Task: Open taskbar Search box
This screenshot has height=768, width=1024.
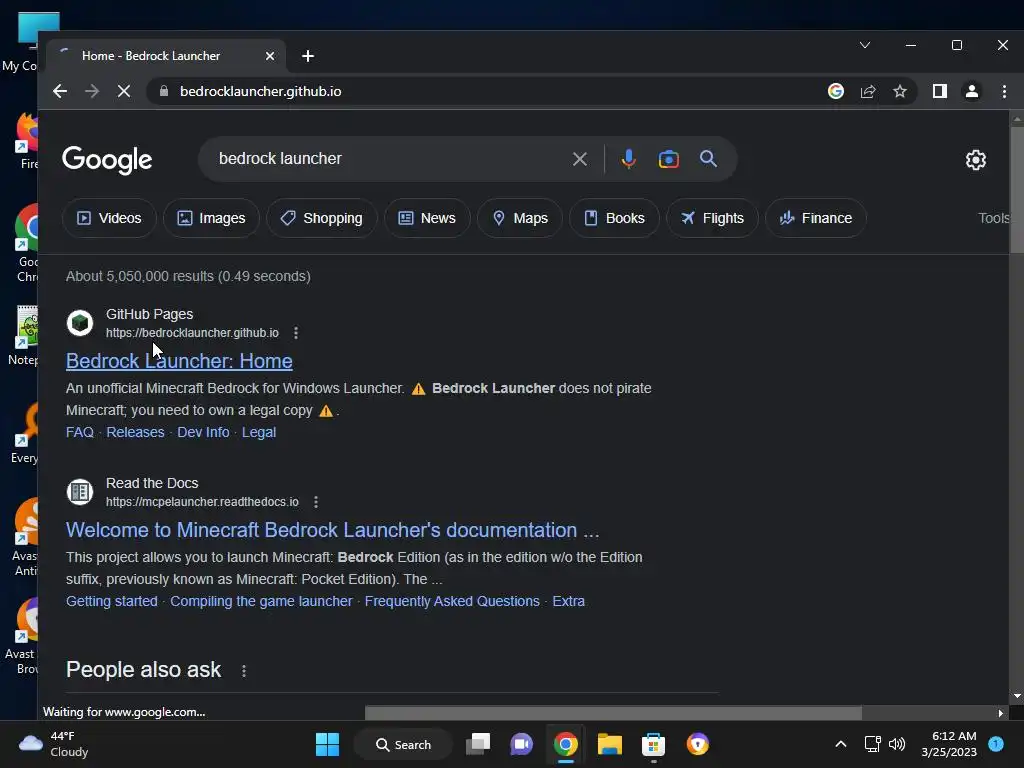Action: click(403, 744)
